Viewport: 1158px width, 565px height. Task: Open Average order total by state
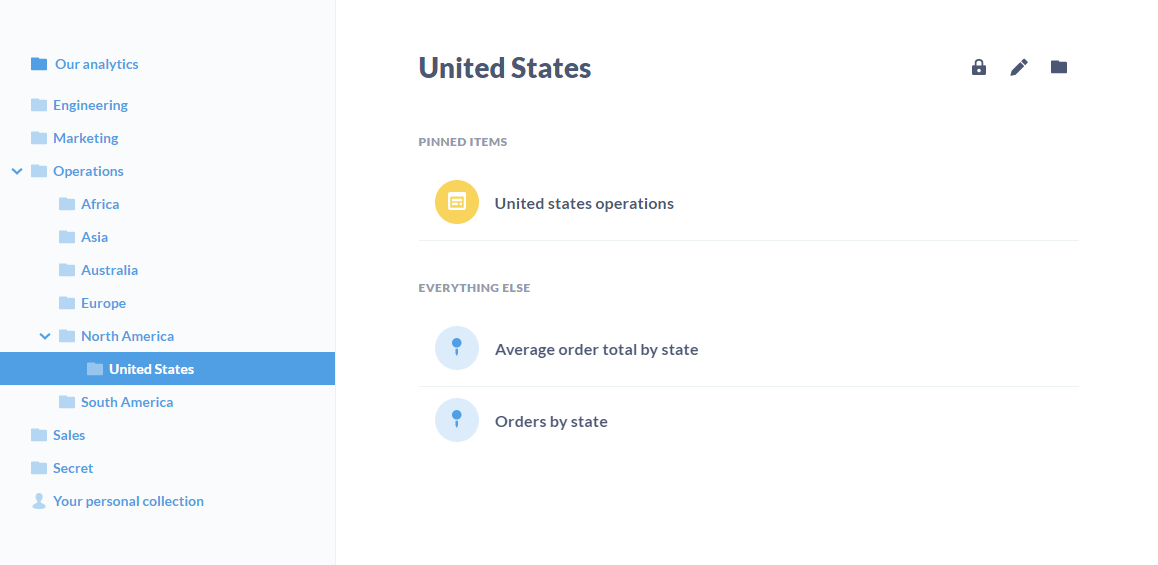tap(596, 350)
